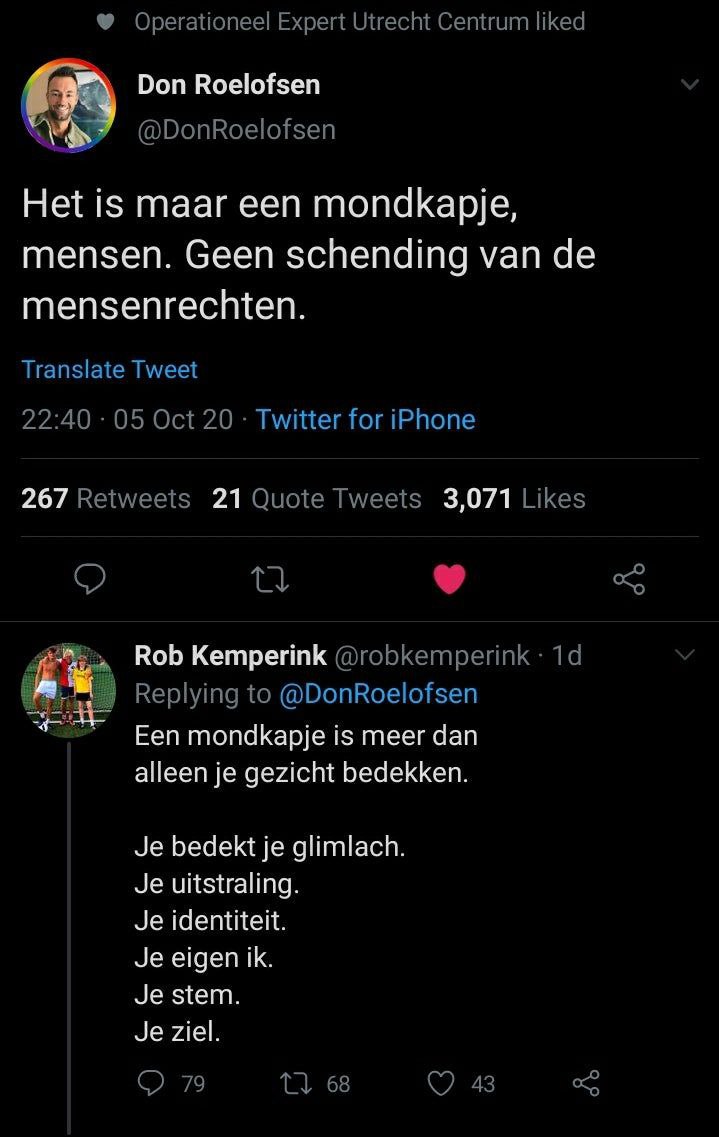
Task: Click Translate Tweet link
Action: click(110, 369)
